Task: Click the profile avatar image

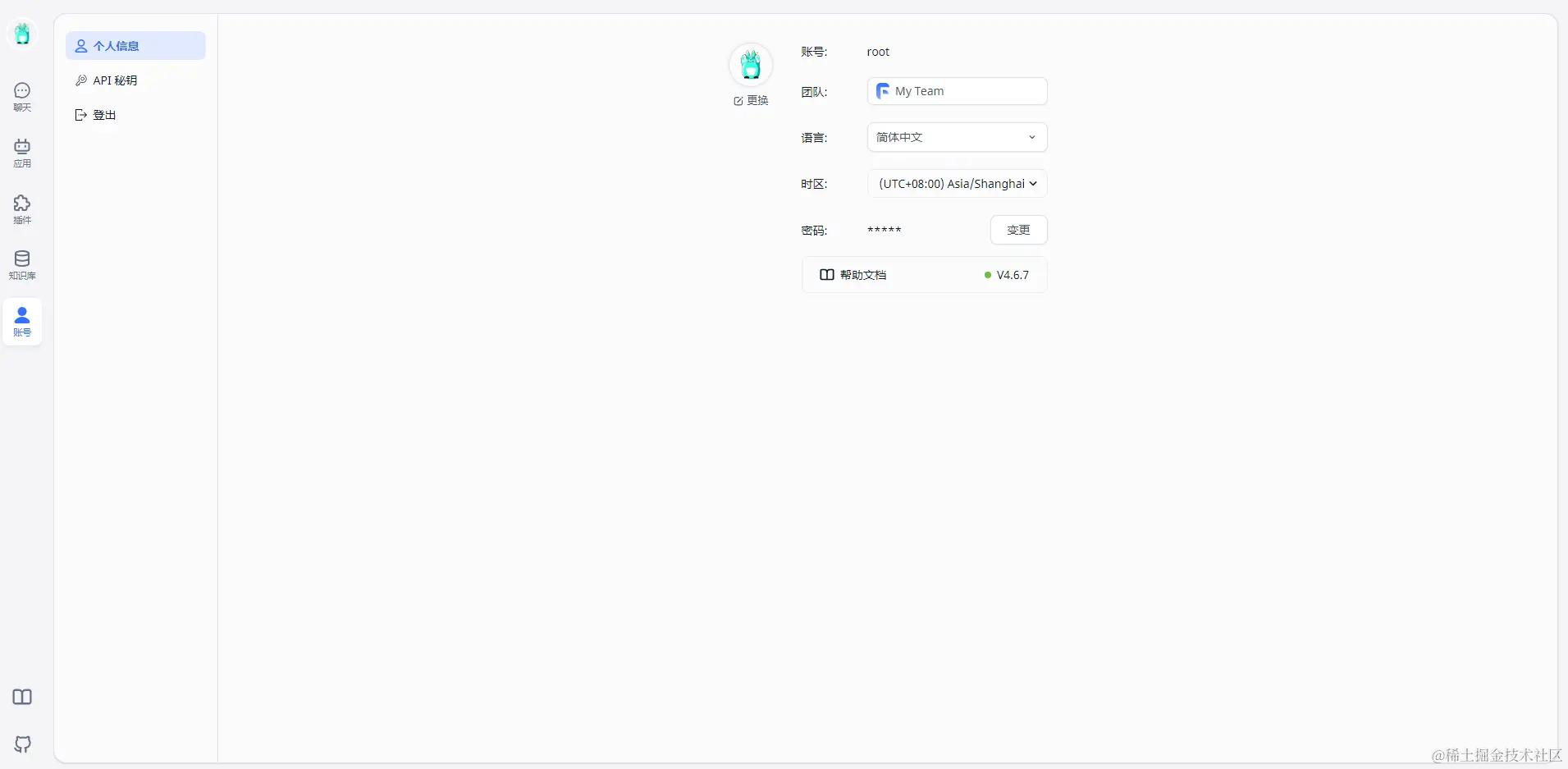Action: 751,63
